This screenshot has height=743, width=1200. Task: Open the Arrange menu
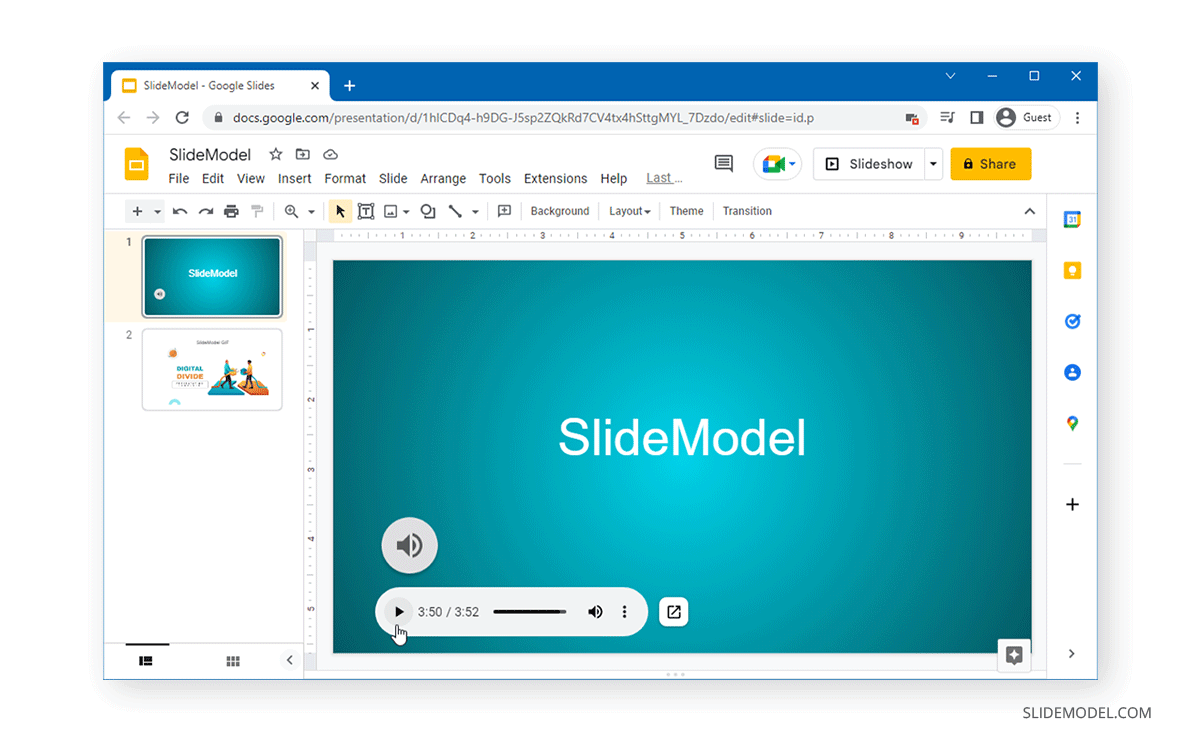pyautogui.click(x=443, y=179)
